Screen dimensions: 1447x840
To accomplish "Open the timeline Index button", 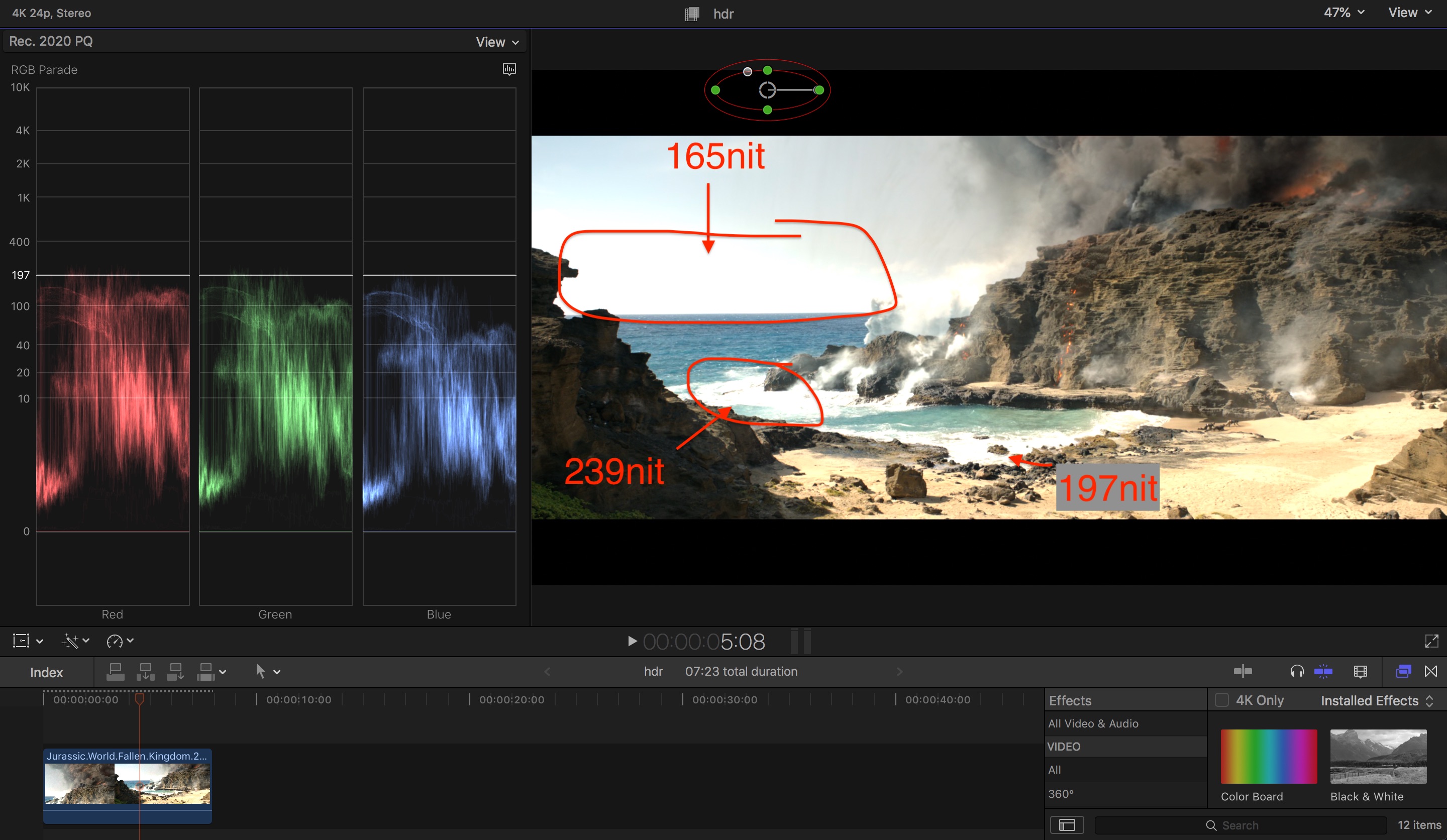I will [47, 672].
